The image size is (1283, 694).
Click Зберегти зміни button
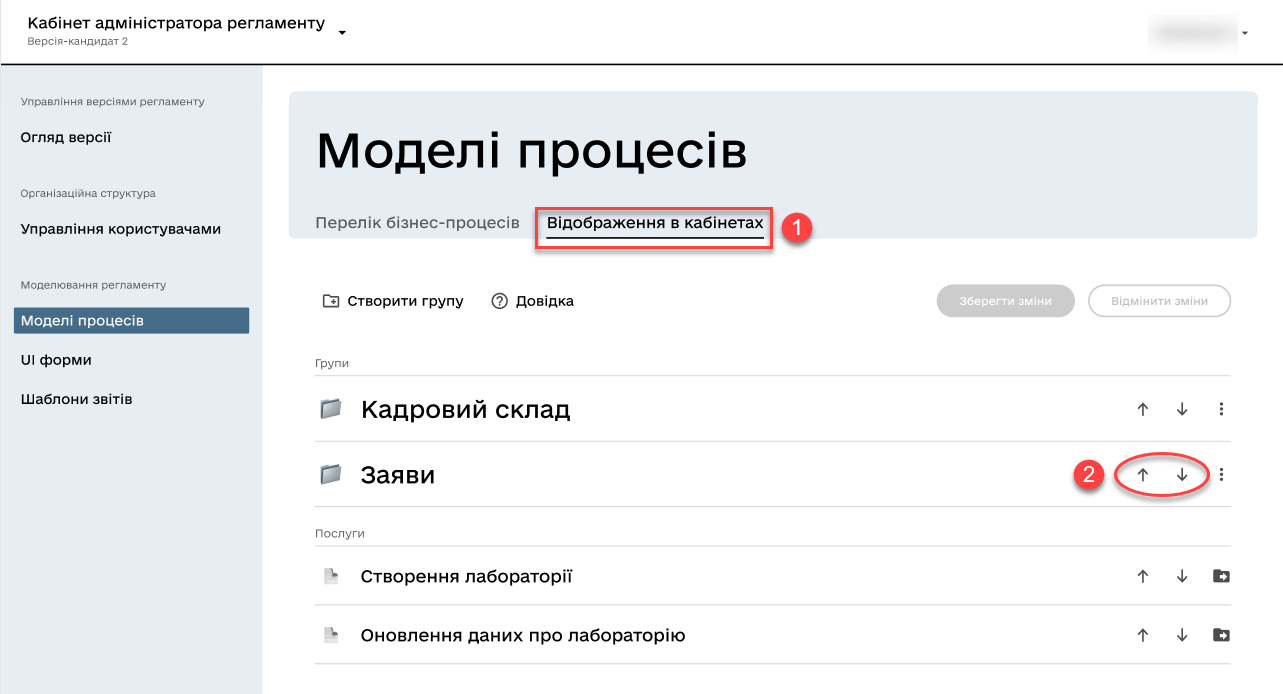point(1006,301)
